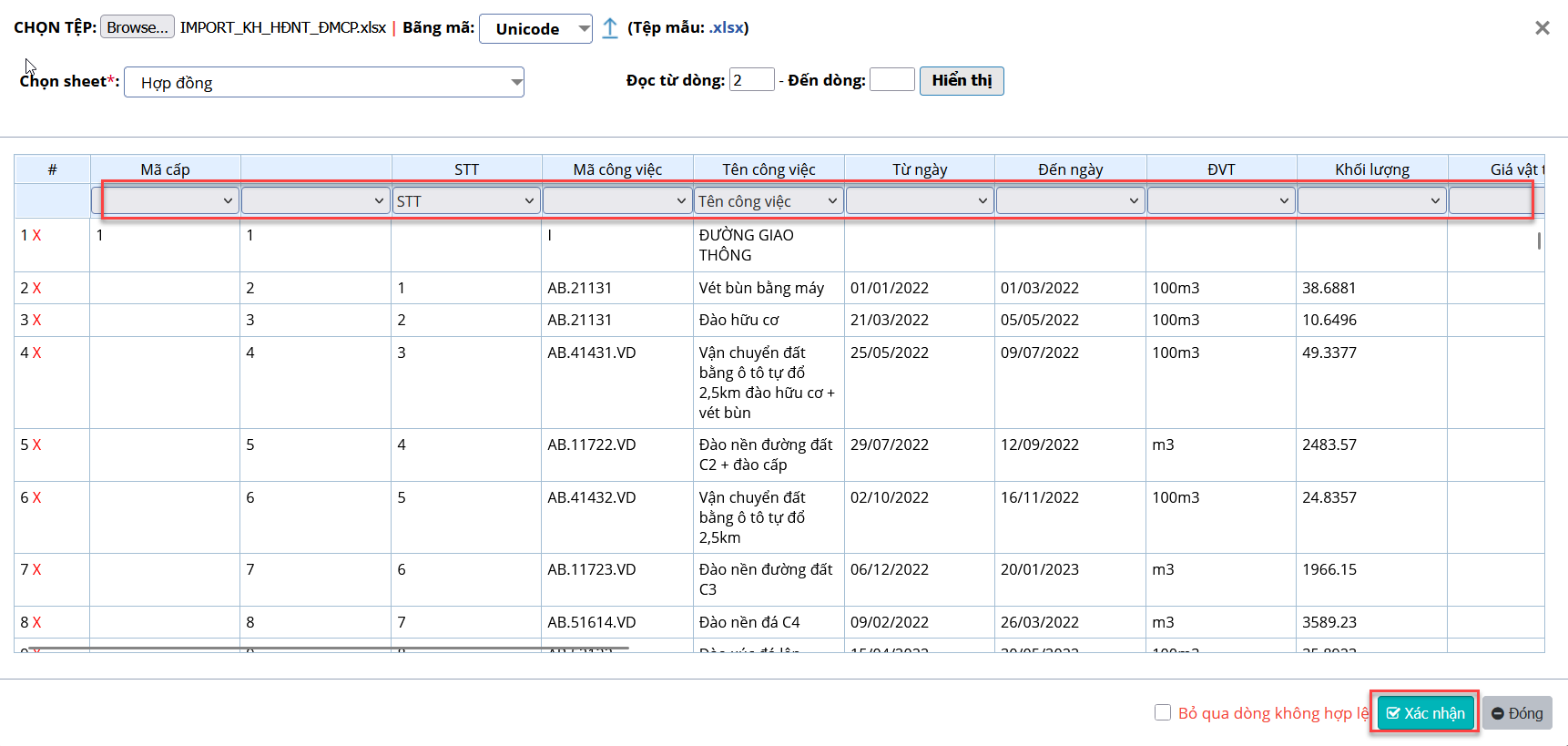The height and width of the screenshot is (746, 1568).
Task: Open mapping dropdown under Từ ngày
Action: pyautogui.click(x=920, y=200)
